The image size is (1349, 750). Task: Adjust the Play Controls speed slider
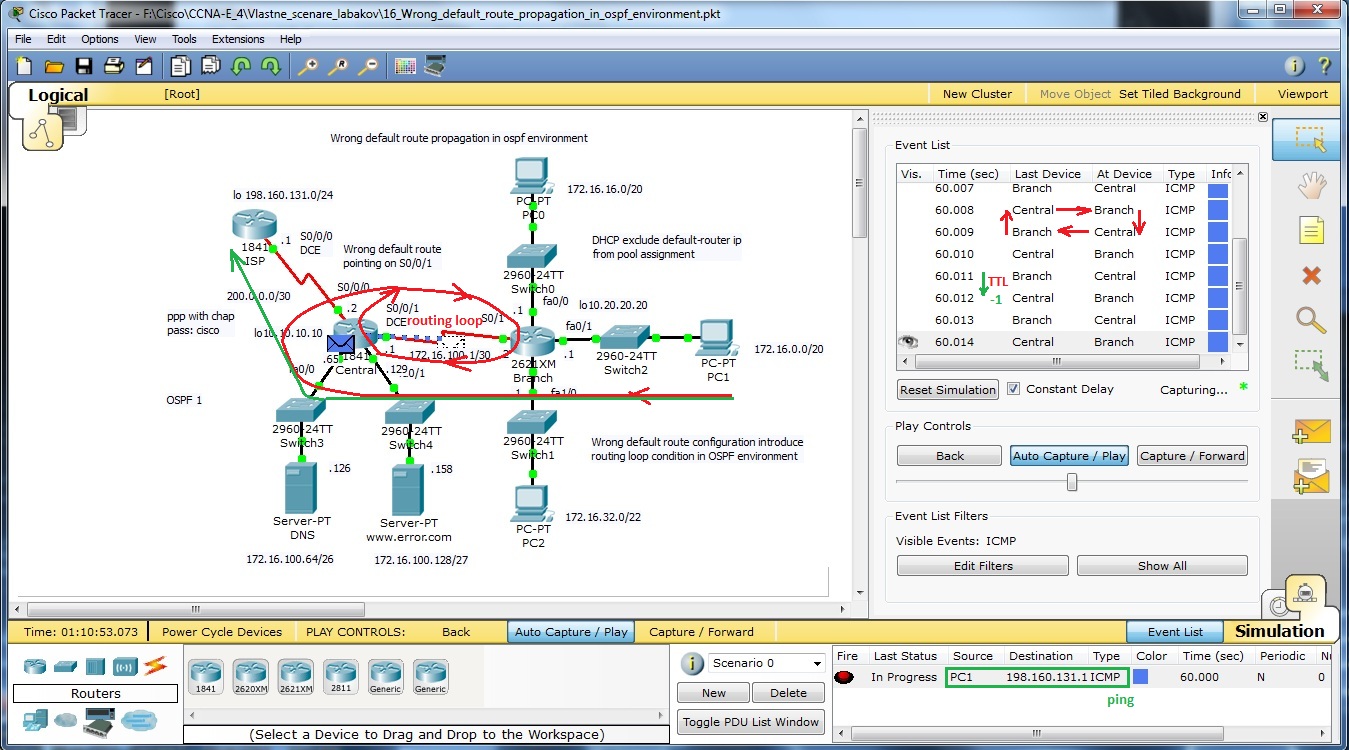point(1072,482)
